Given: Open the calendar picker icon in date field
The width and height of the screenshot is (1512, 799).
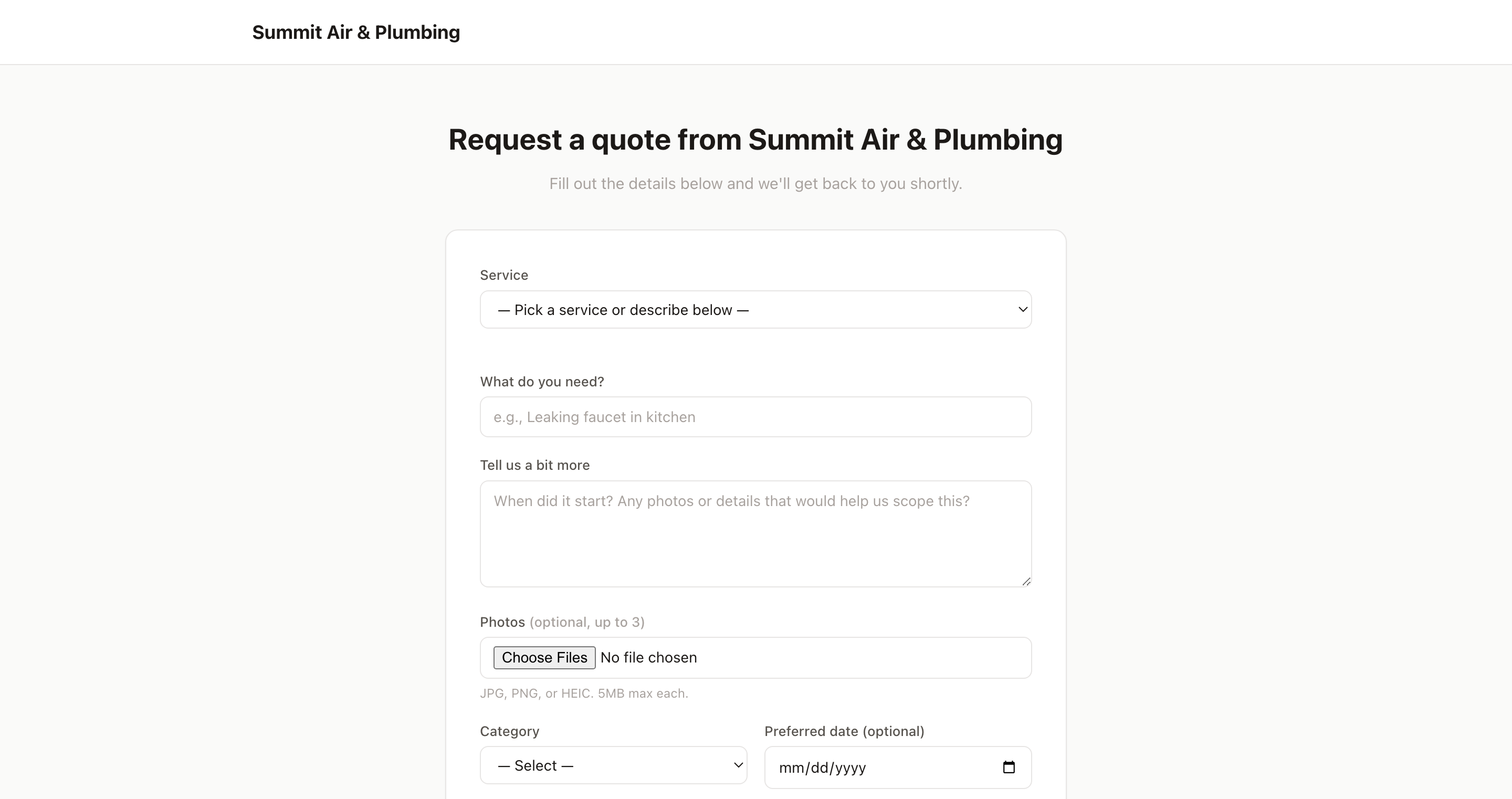Looking at the screenshot, I should [x=1009, y=768].
